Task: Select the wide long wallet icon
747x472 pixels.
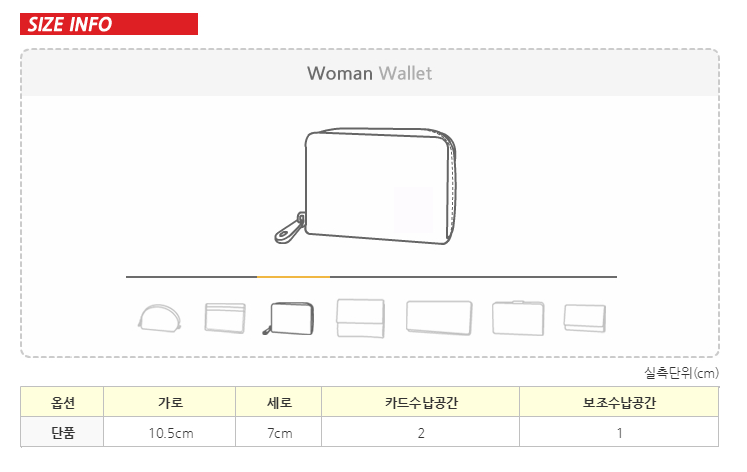Action: (x=438, y=317)
